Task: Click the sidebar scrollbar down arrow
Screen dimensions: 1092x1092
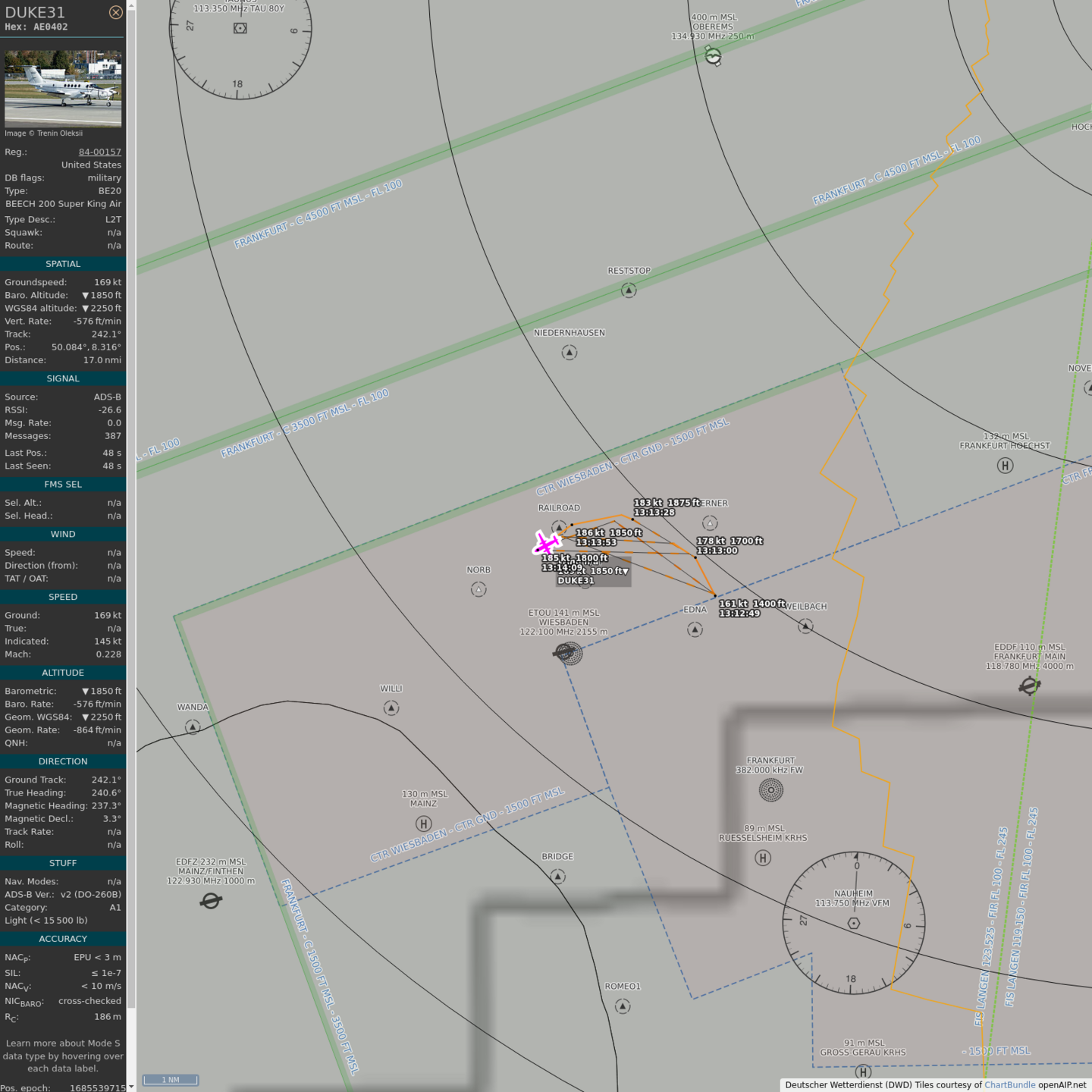Action: point(131,1086)
